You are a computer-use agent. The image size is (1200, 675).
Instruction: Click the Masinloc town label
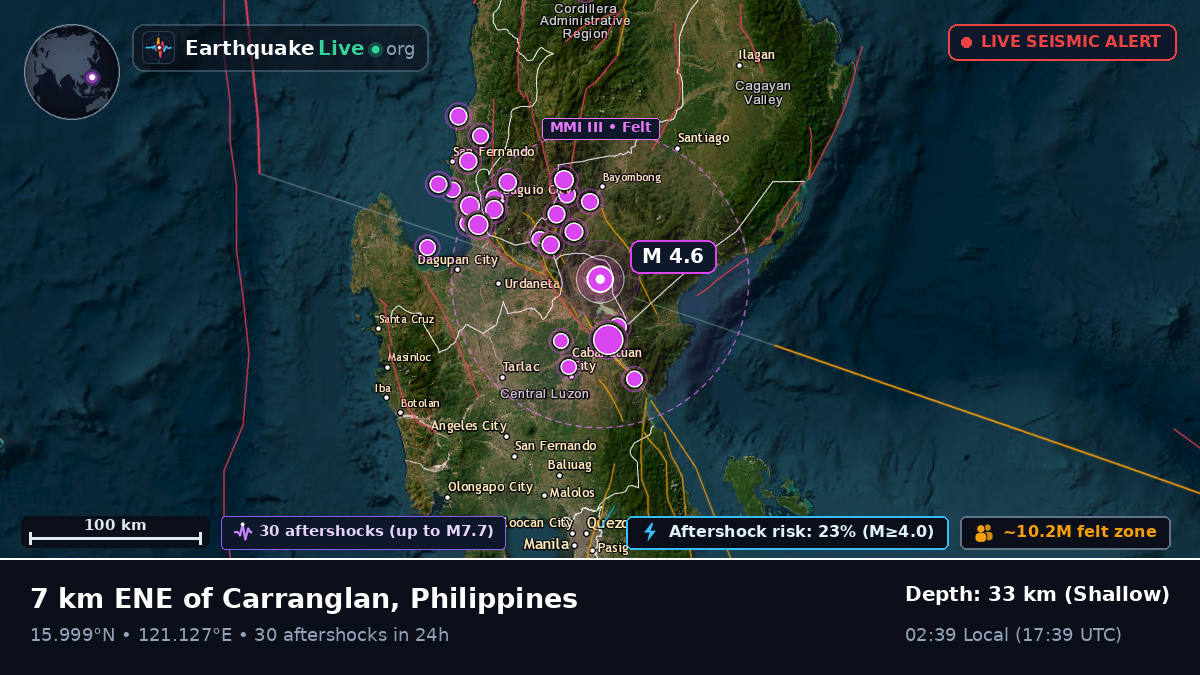pyautogui.click(x=410, y=357)
